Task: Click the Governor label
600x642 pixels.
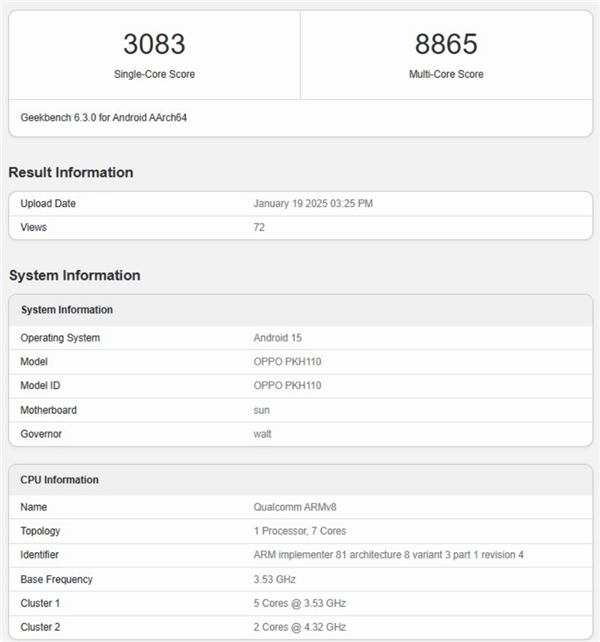Action: (x=41, y=434)
